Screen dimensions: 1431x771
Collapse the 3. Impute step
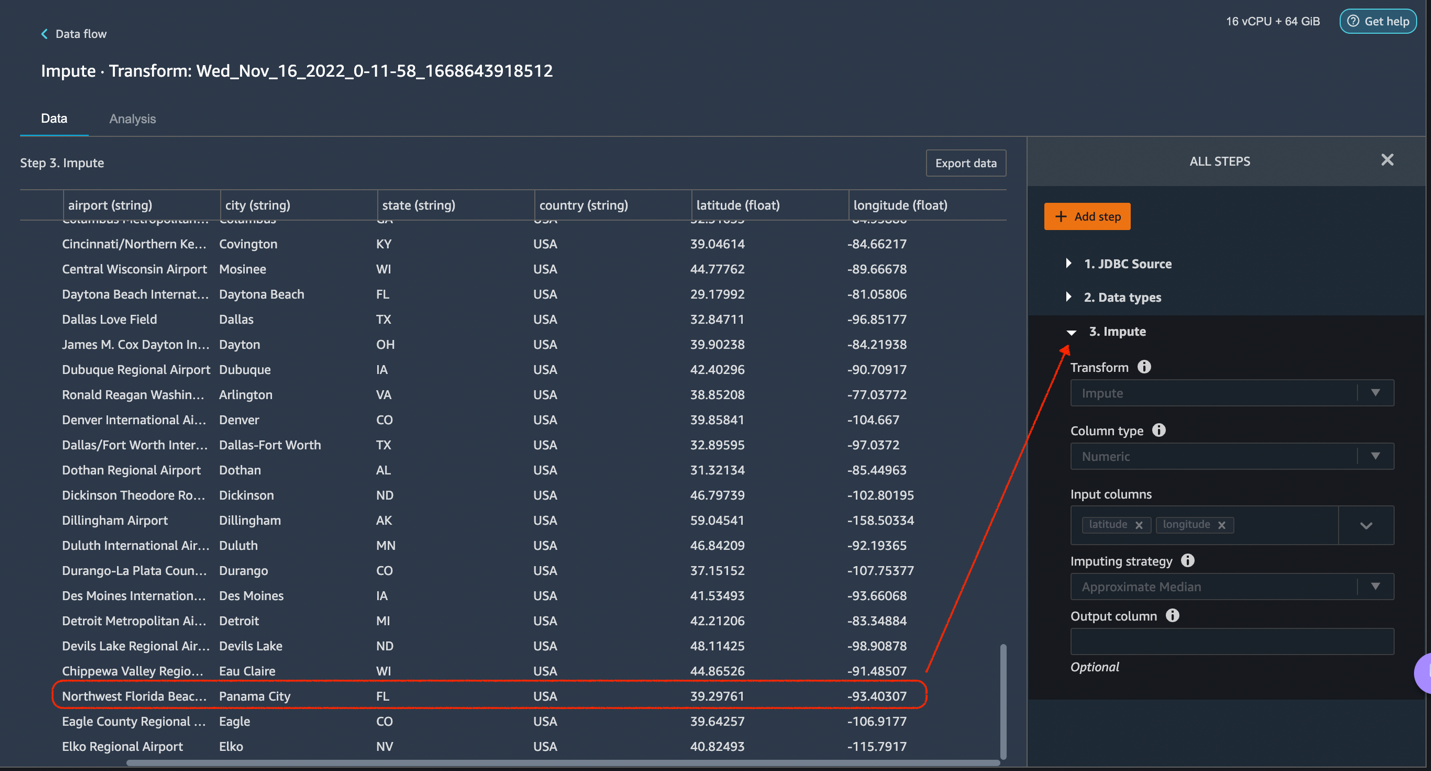pos(1071,332)
